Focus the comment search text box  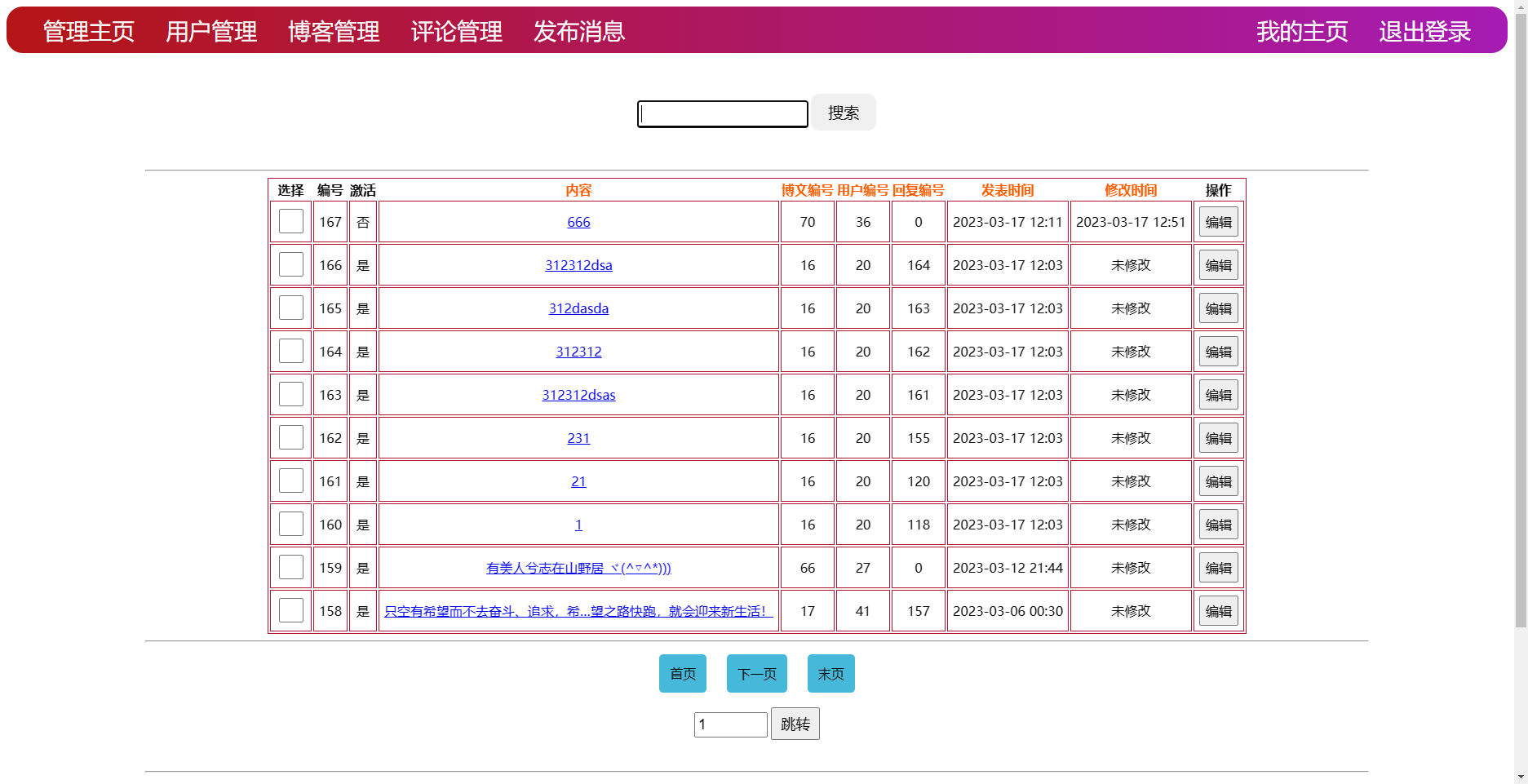coord(722,113)
